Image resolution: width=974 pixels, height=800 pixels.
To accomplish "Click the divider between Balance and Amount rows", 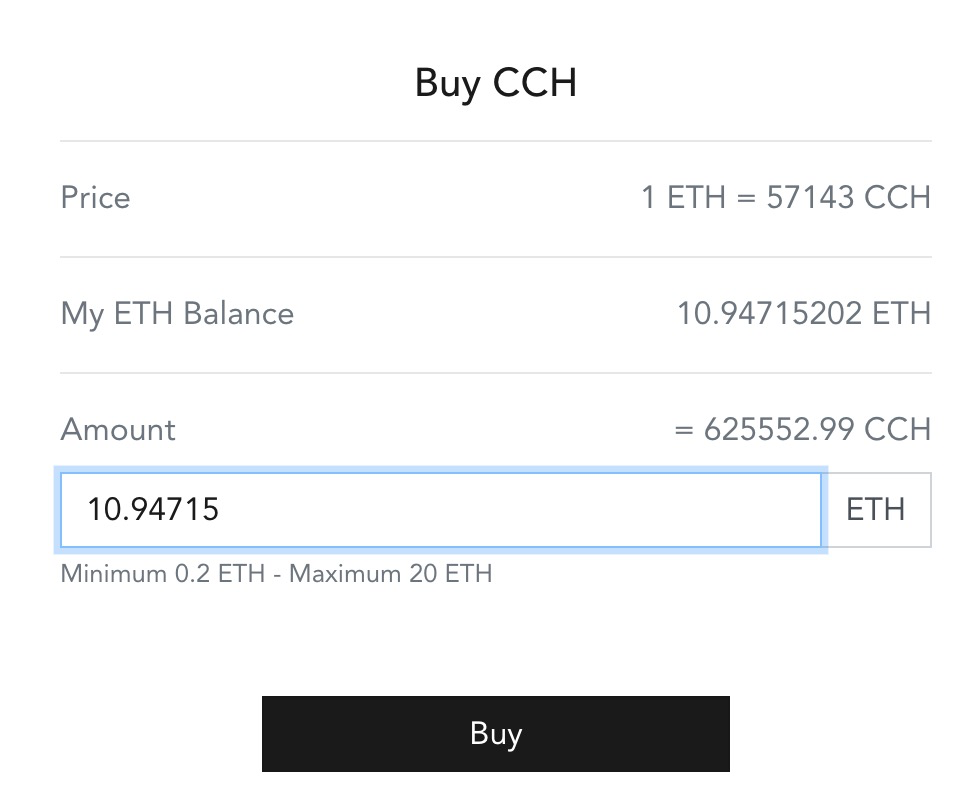I will pyautogui.click(x=496, y=373).
